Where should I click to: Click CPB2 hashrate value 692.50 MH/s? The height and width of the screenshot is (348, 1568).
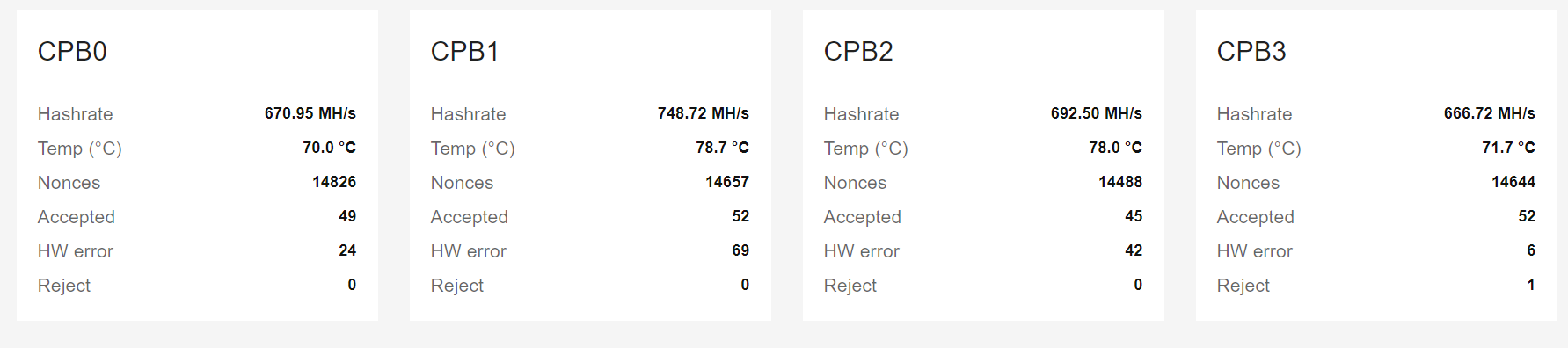(x=1097, y=113)
